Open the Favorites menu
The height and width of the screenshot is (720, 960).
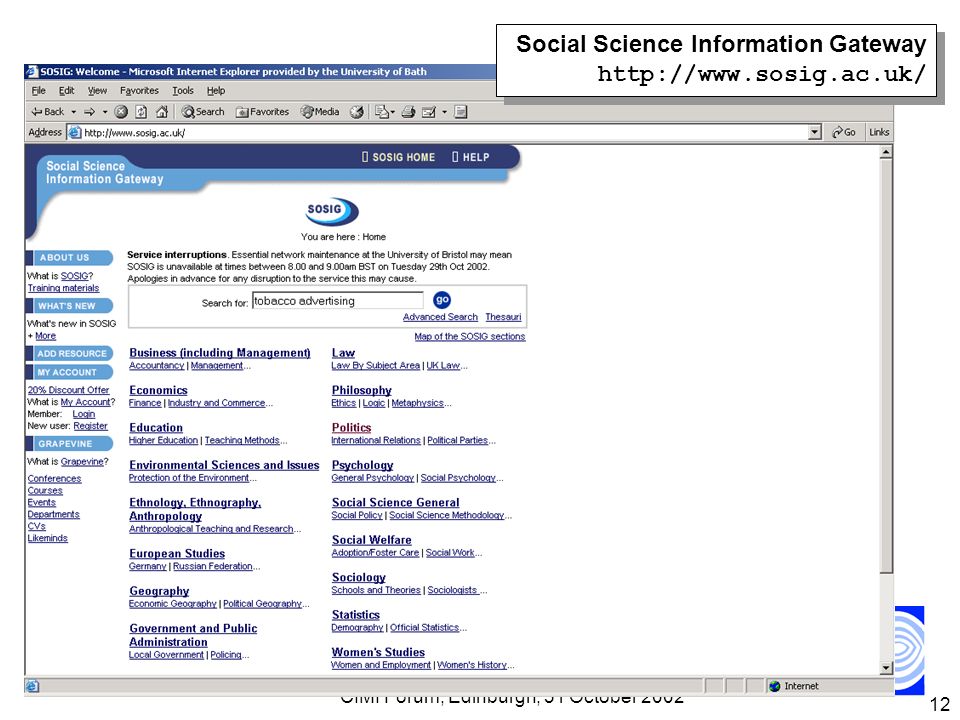click(x=139, y=91)
